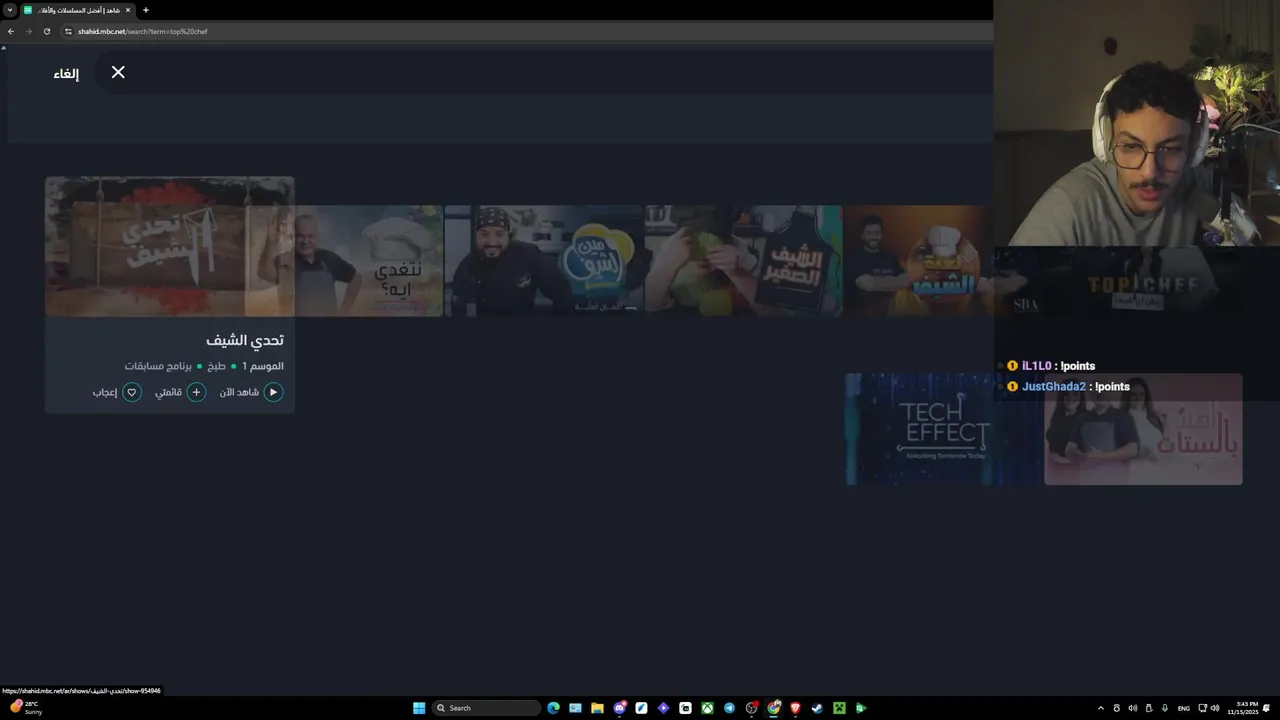
Task: Open the browser tab search dropdown
Action: tap(10, 10)
